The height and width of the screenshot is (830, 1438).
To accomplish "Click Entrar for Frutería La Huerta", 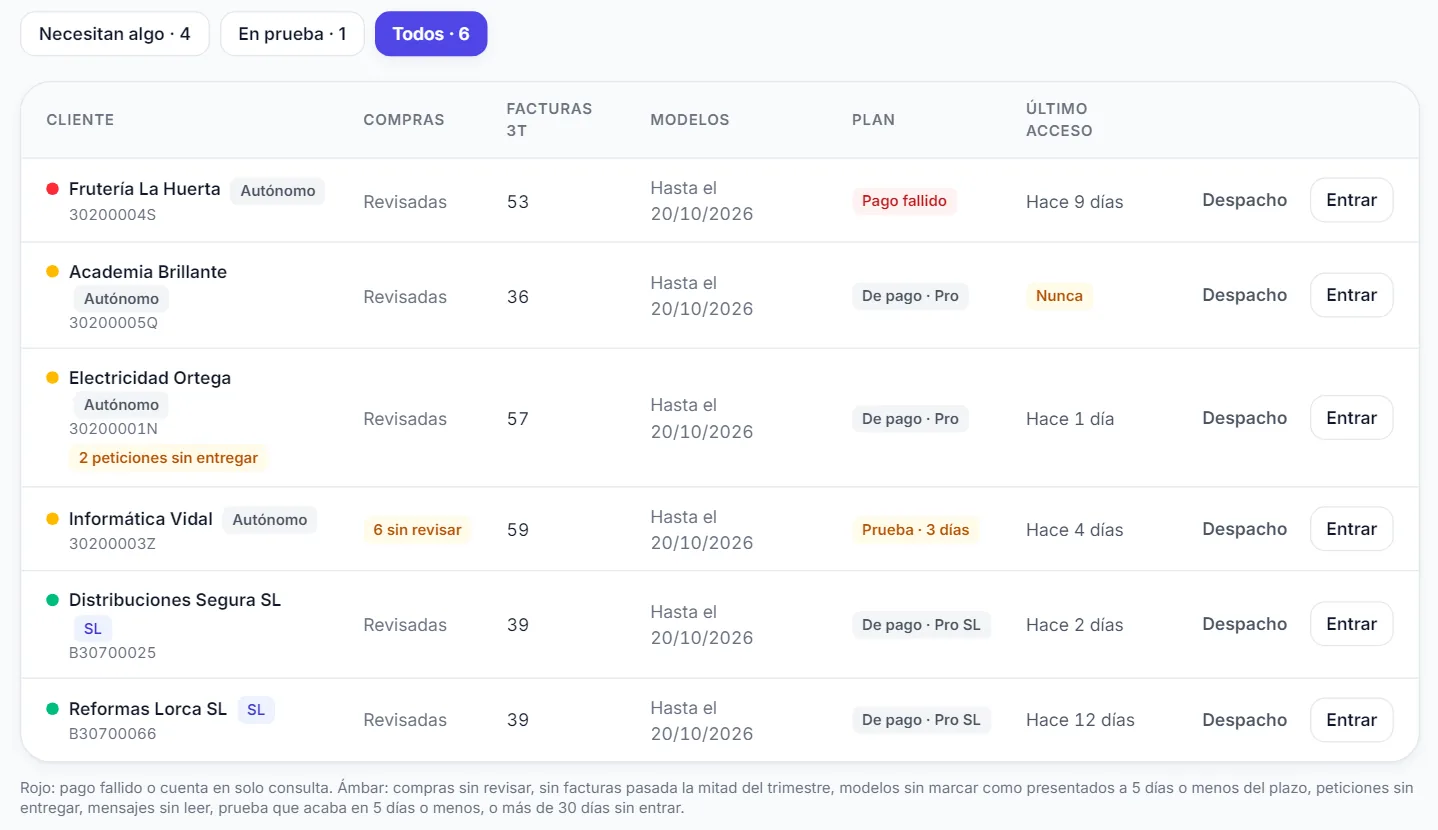I will 1351,200.
